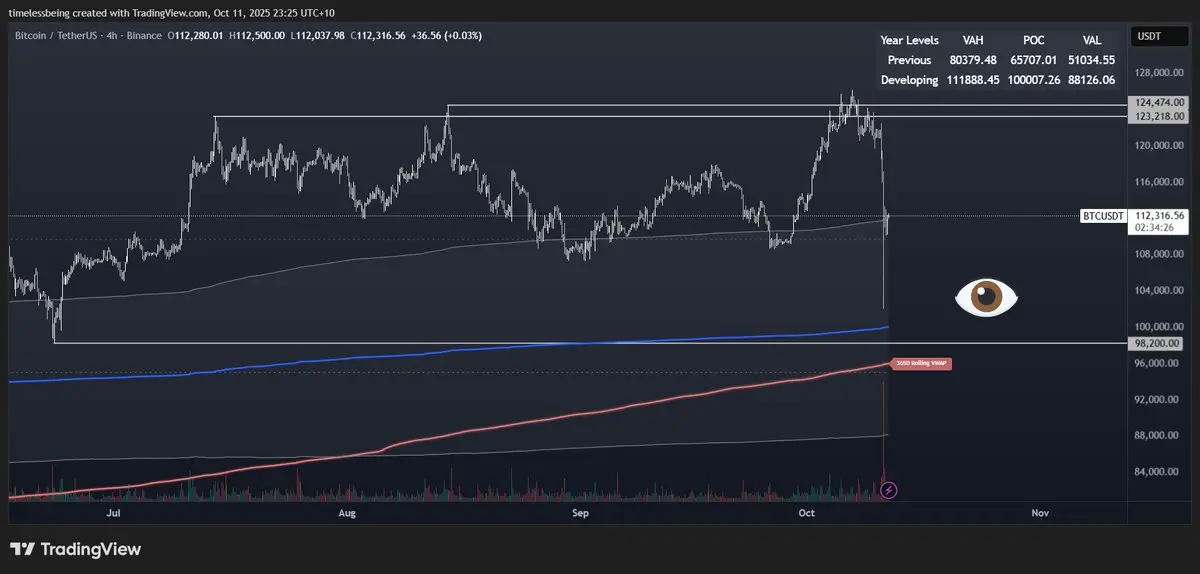Click the Previous POC value 65707.01

[x=1035, y=60]
